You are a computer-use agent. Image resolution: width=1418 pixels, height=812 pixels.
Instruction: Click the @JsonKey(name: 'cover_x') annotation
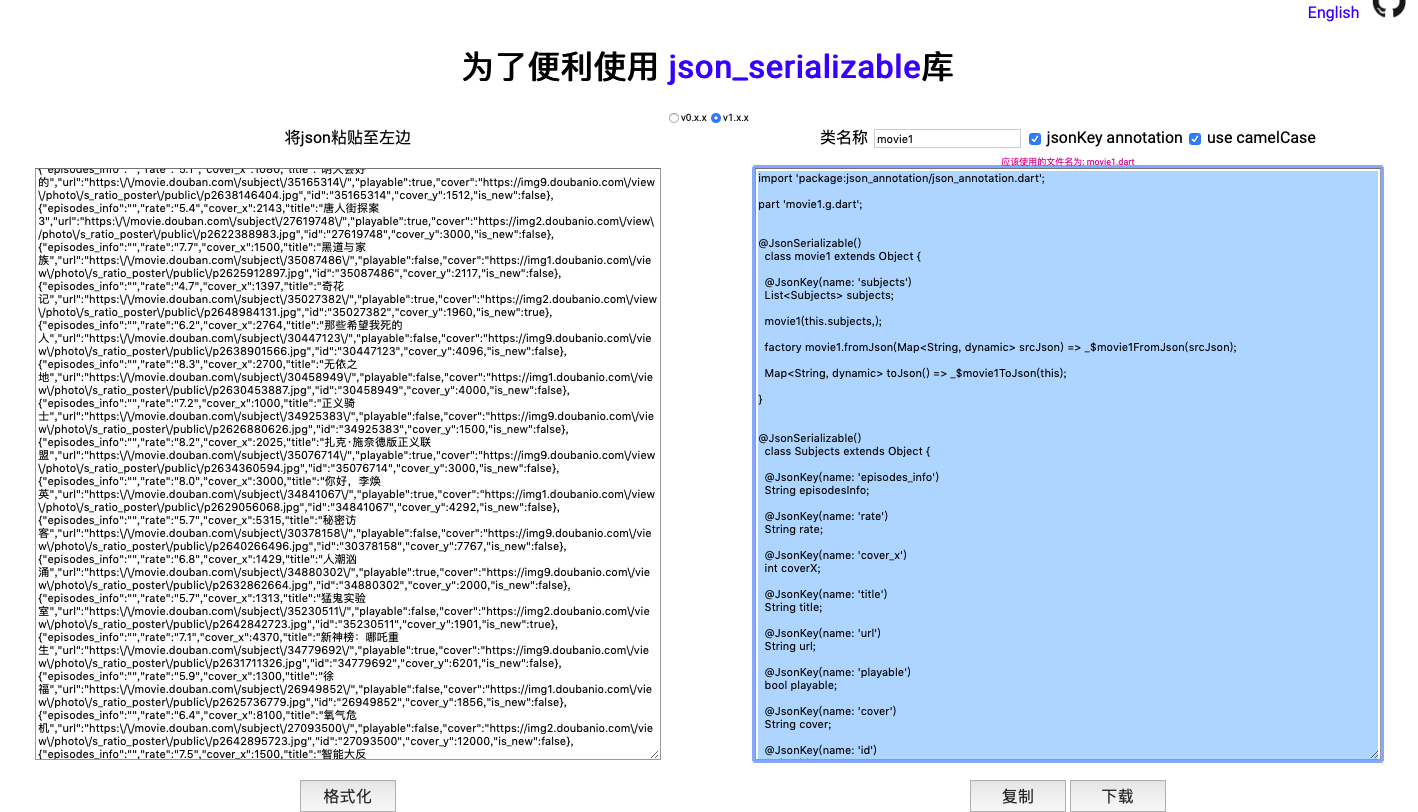coord(836,555)
